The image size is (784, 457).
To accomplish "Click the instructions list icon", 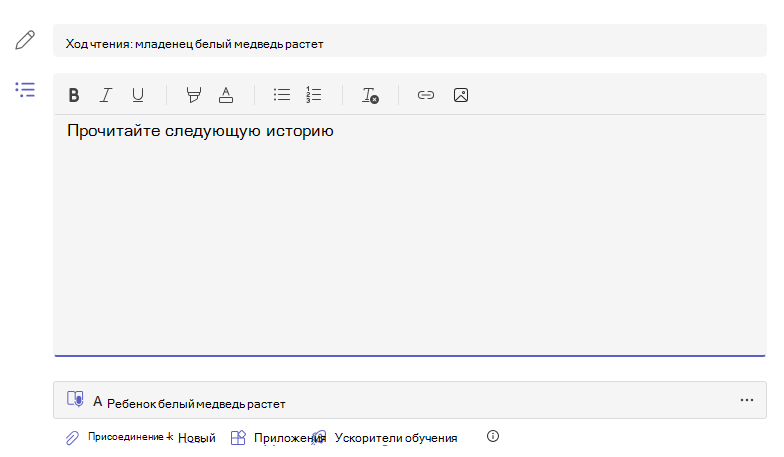I will pyautogui.click(x=25, y=90).
